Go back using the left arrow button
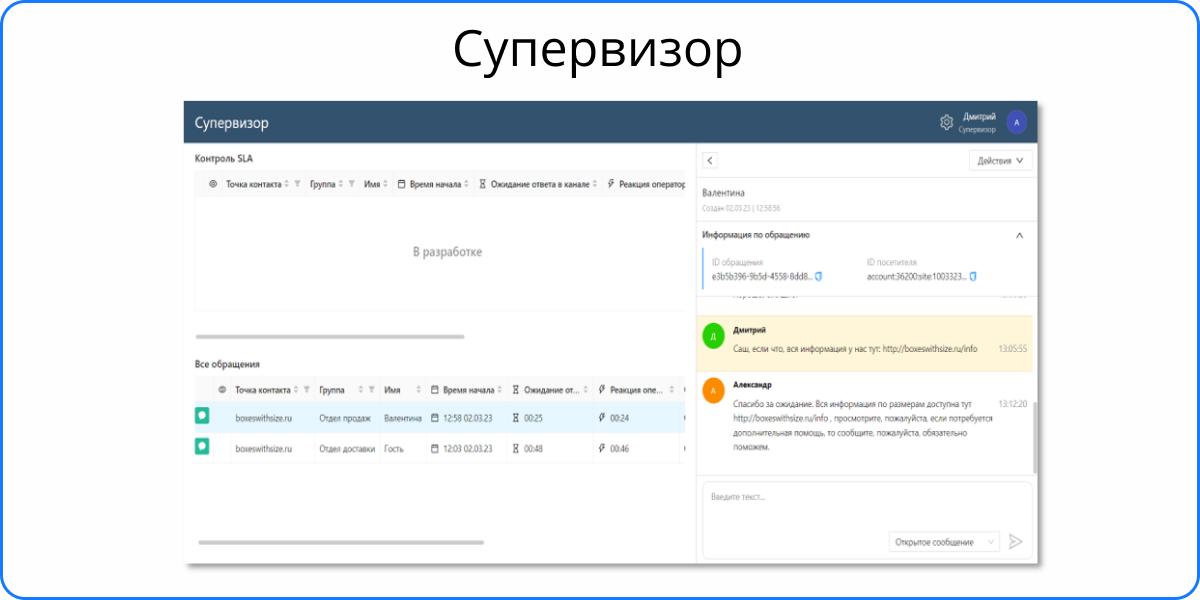 (x=710, y=160)
